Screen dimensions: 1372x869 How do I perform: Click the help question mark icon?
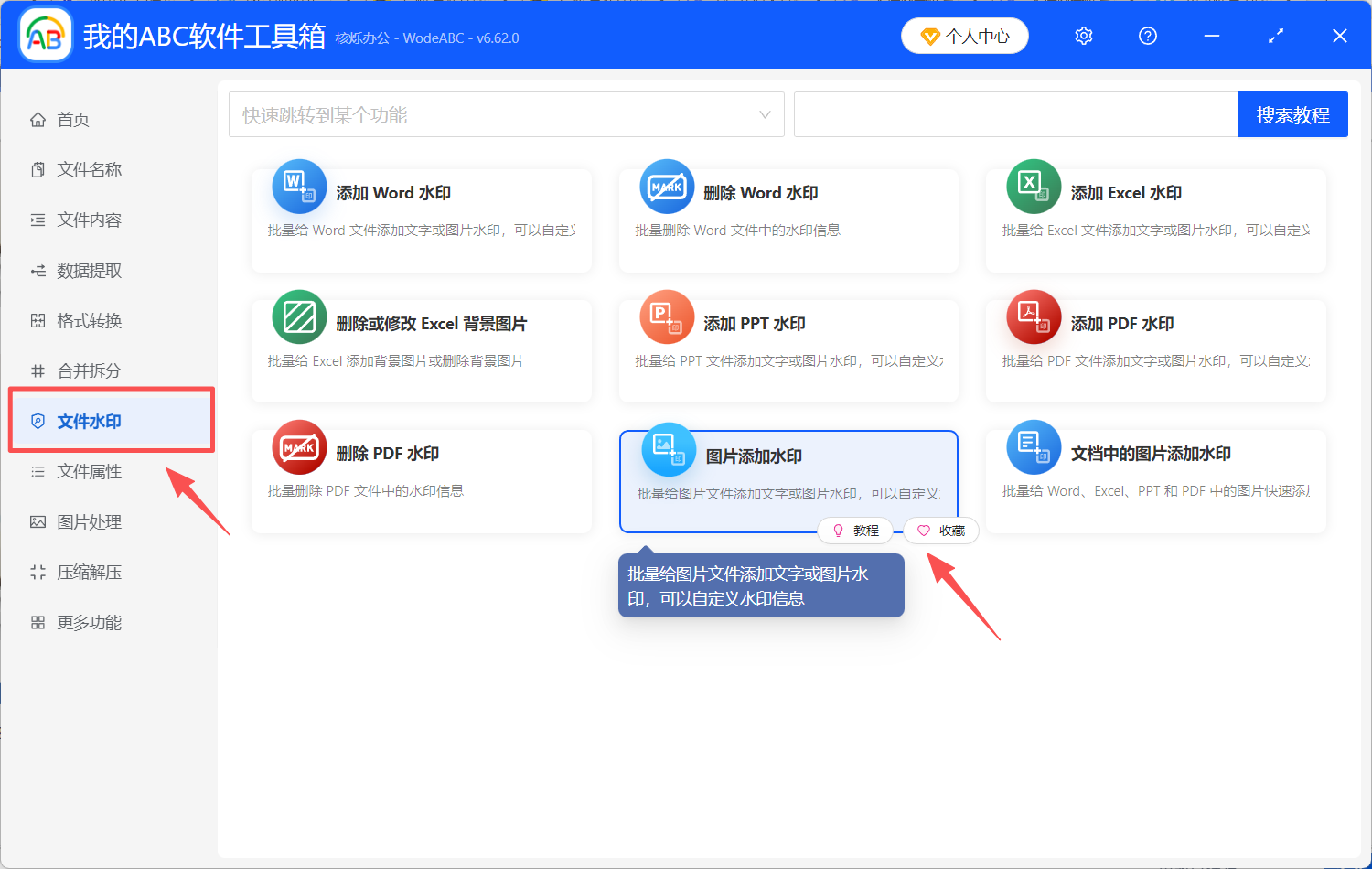coord(1147,36)
